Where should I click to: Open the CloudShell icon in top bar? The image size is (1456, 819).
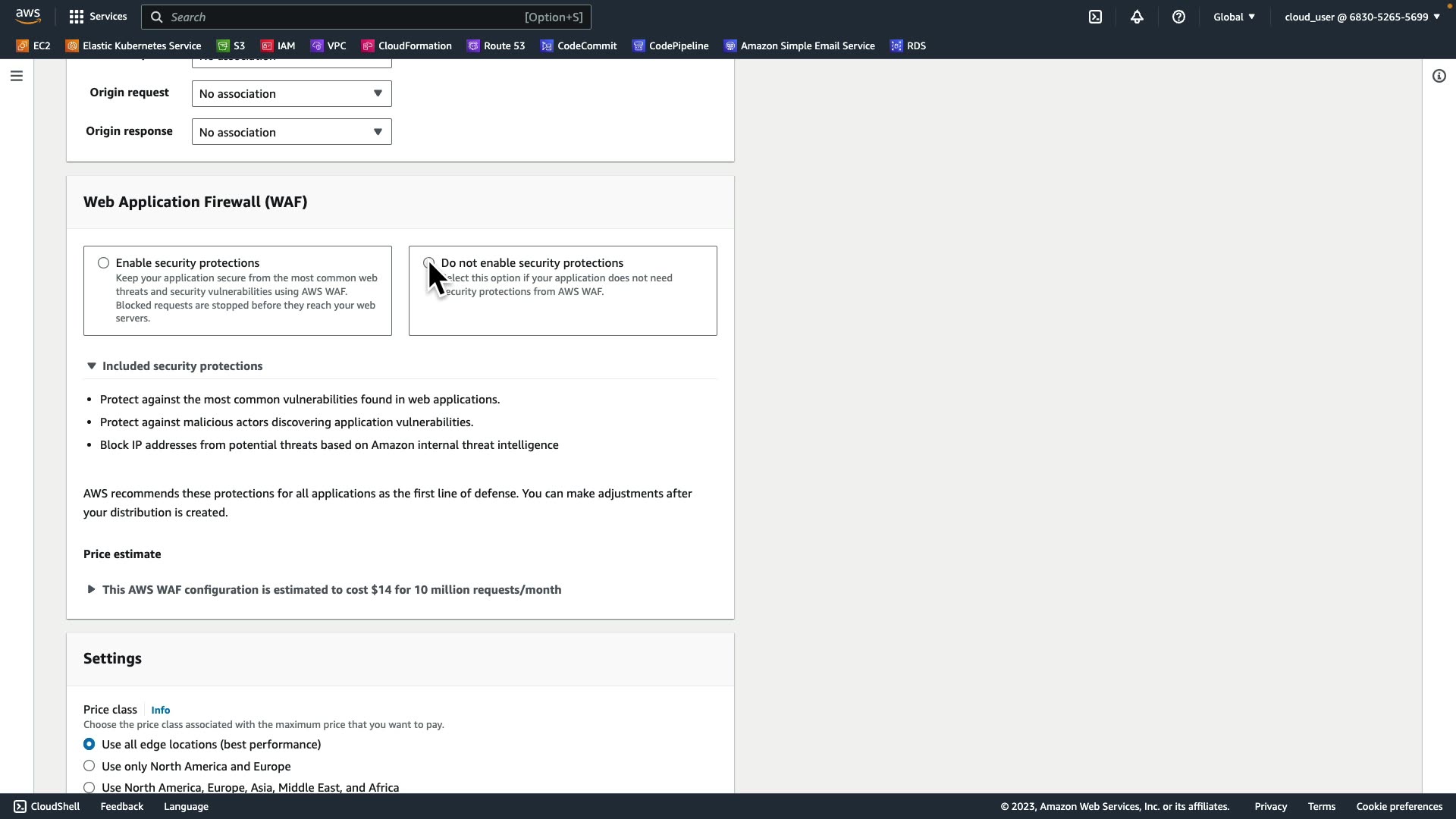click(1095, 17)
